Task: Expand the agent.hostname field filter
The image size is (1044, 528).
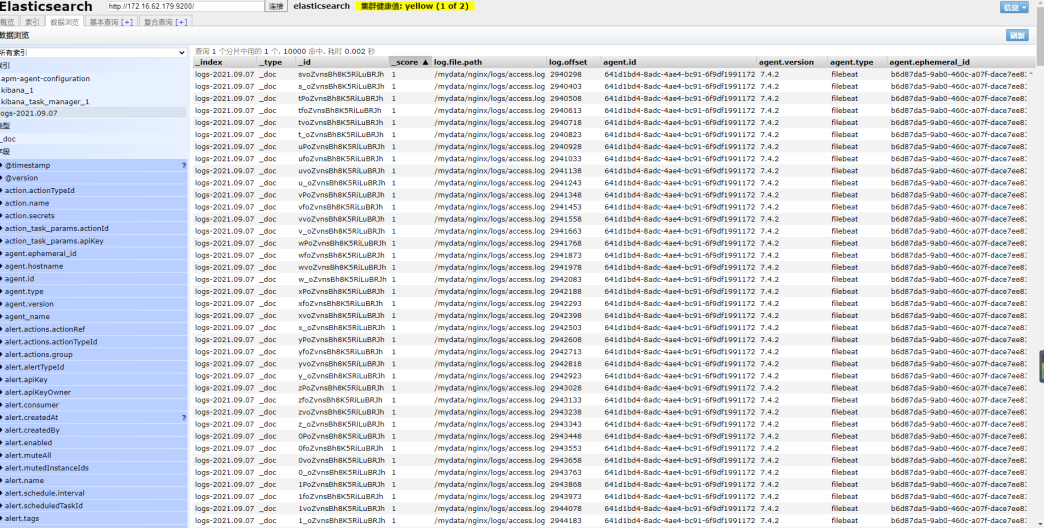Action: tap(93, 266)
